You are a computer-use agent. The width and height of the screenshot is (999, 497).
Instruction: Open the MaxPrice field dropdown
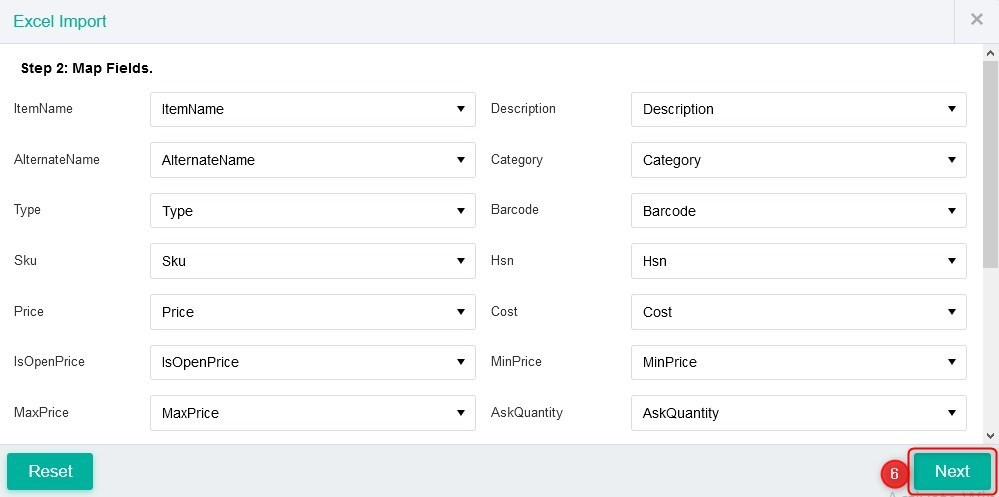click(312, 413)
